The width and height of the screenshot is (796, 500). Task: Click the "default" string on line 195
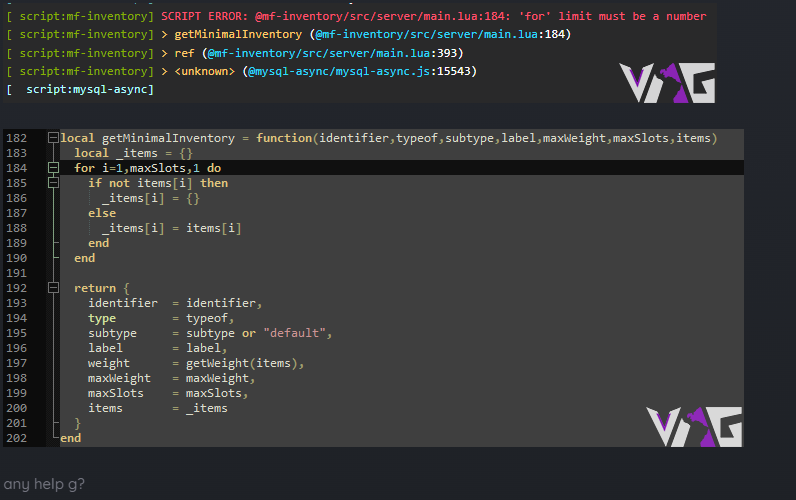click(294, 333)
